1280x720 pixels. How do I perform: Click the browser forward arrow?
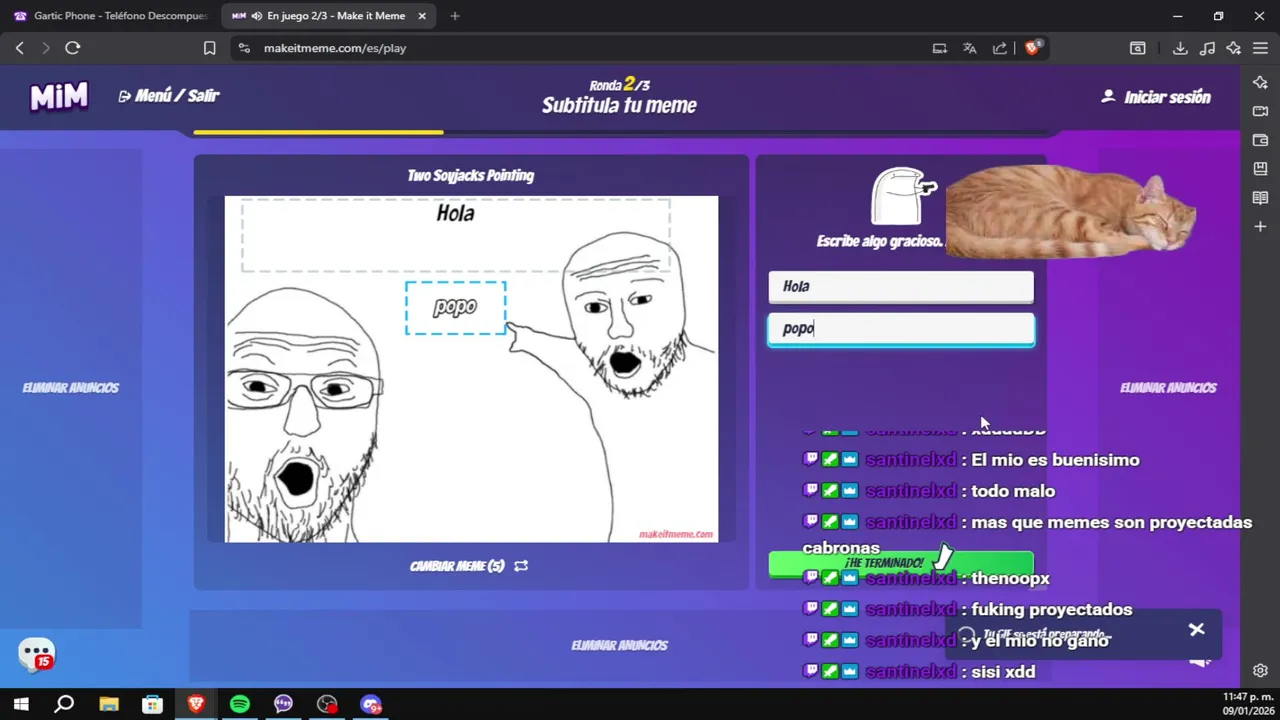tap(46, 48)
